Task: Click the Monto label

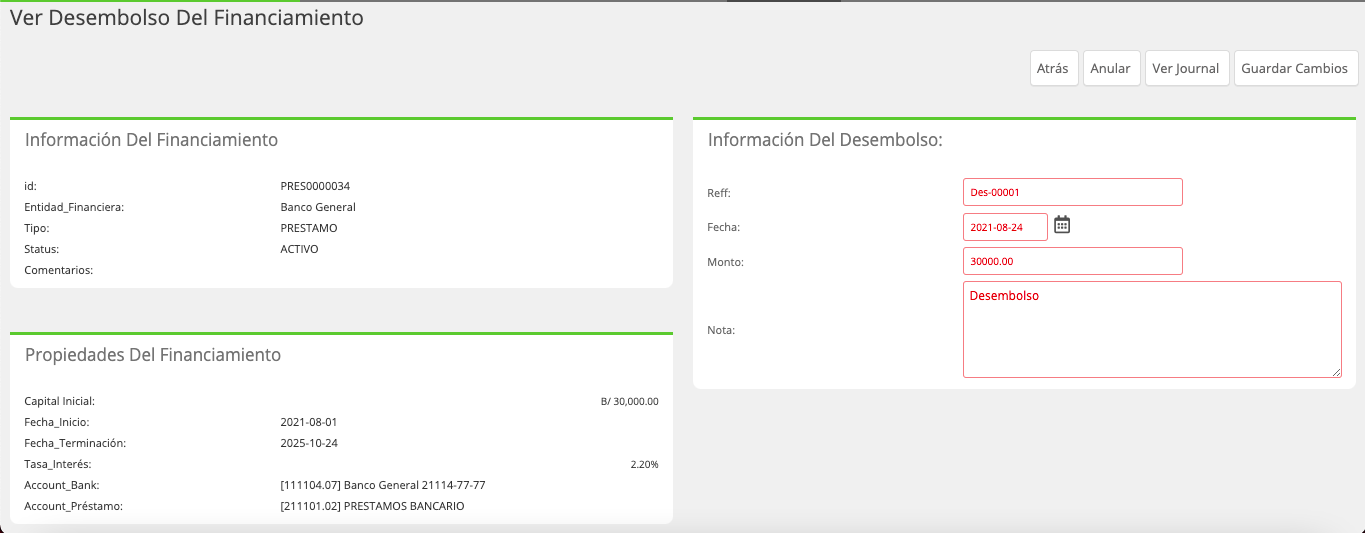Action: (x=725, y=262)
